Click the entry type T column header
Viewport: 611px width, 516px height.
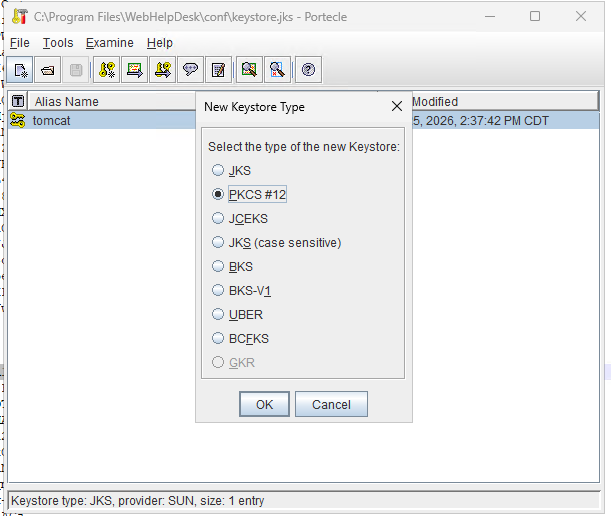point(18,101)
